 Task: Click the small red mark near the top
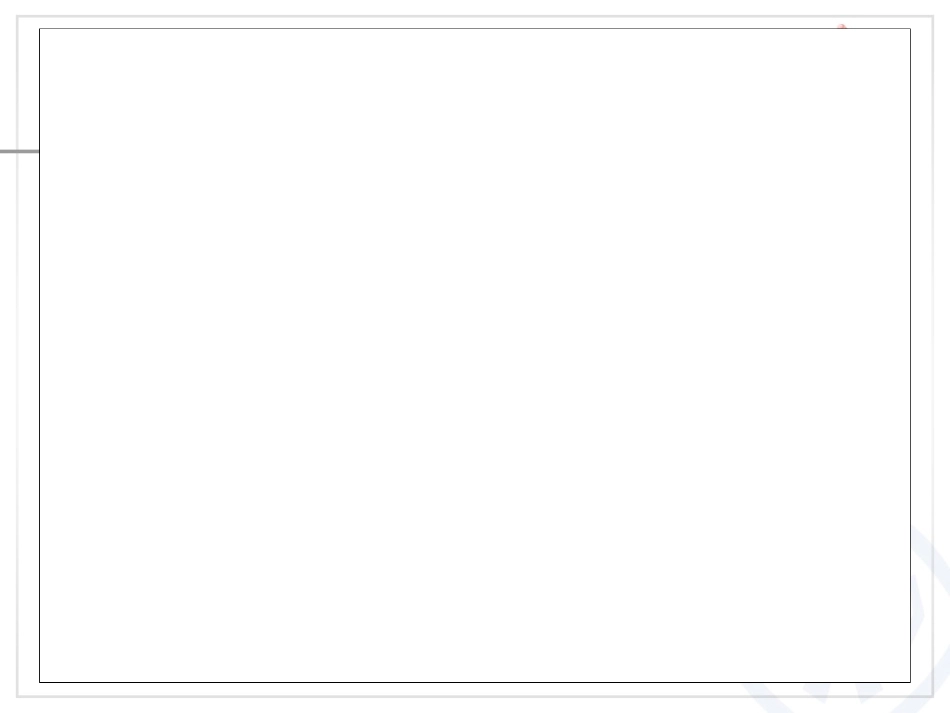pyautogui.click(x=842, y=26)
